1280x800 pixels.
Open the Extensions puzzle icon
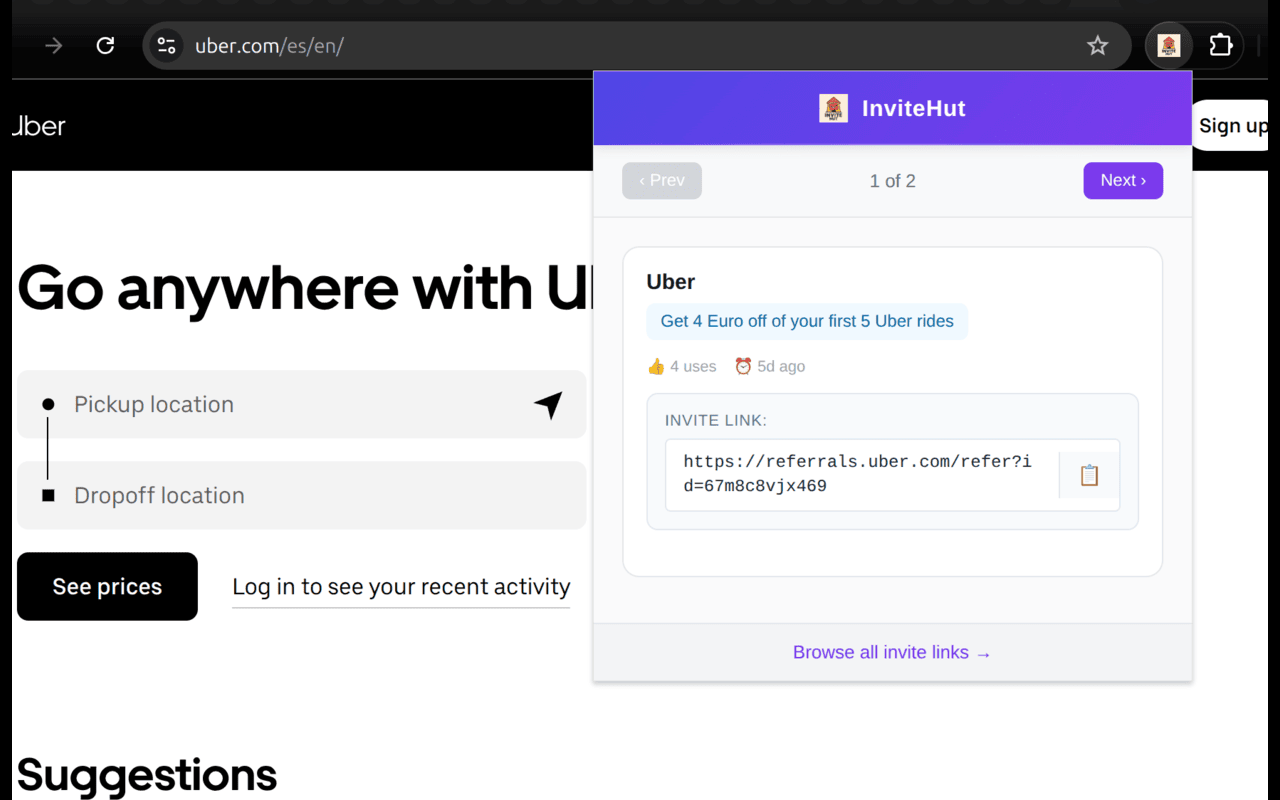(1220, 46)
